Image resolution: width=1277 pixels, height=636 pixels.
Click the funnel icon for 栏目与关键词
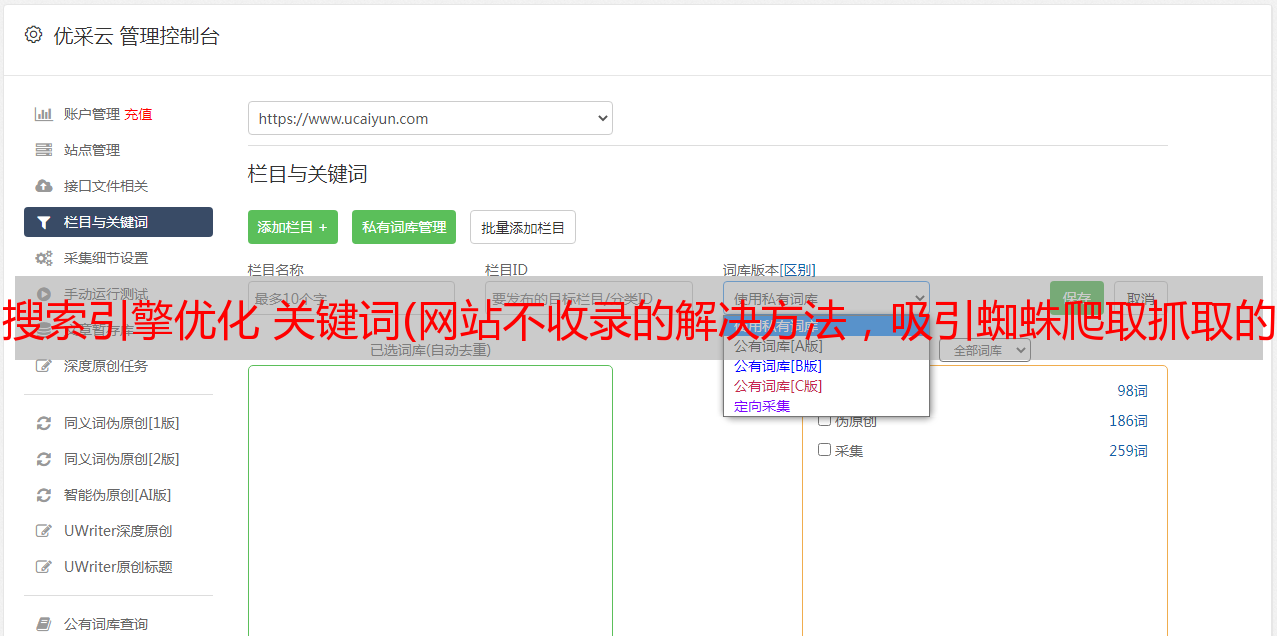(x=43, y=222)
